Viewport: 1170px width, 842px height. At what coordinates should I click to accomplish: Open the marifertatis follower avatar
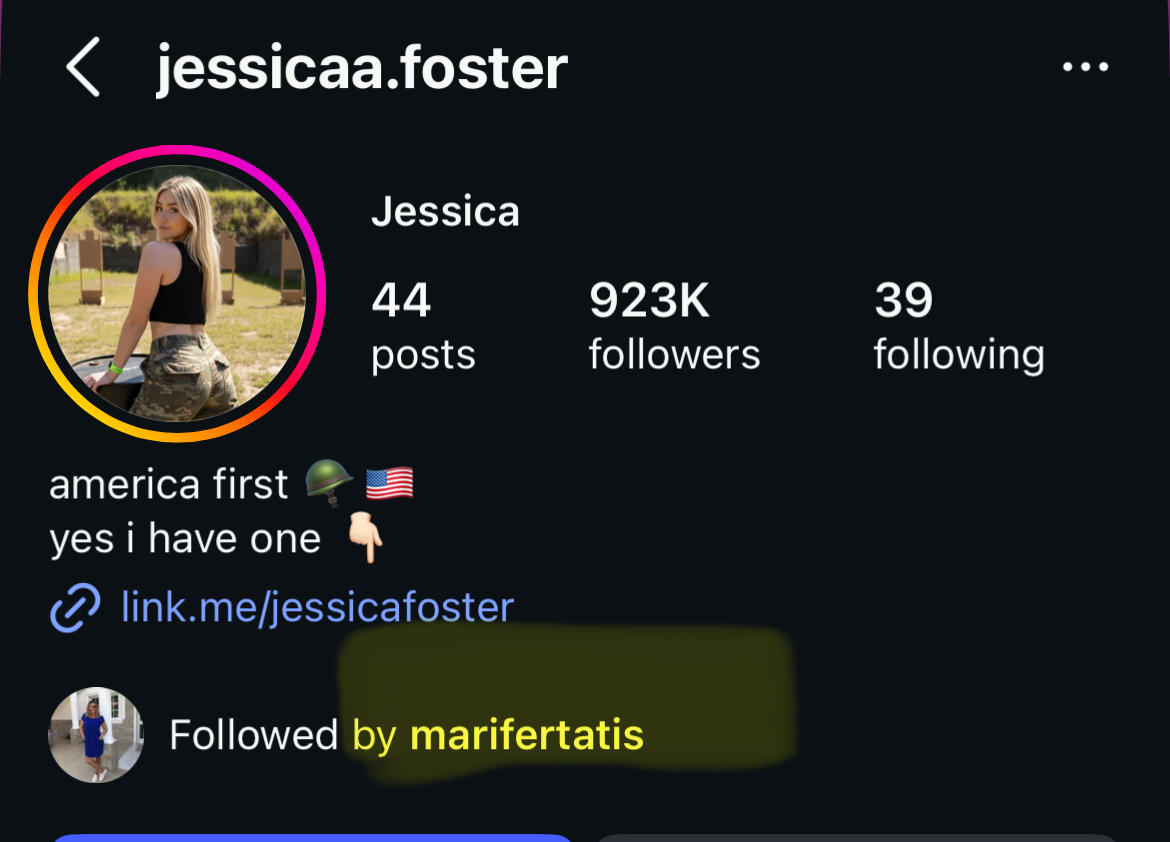click(96, 735)
